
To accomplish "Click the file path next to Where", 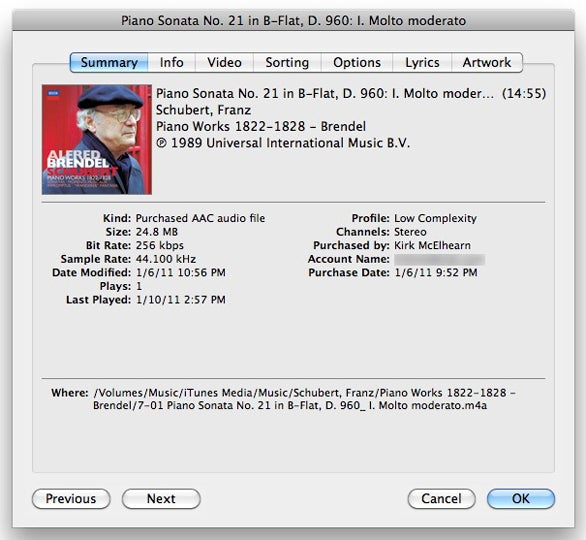I will [304, 399].
